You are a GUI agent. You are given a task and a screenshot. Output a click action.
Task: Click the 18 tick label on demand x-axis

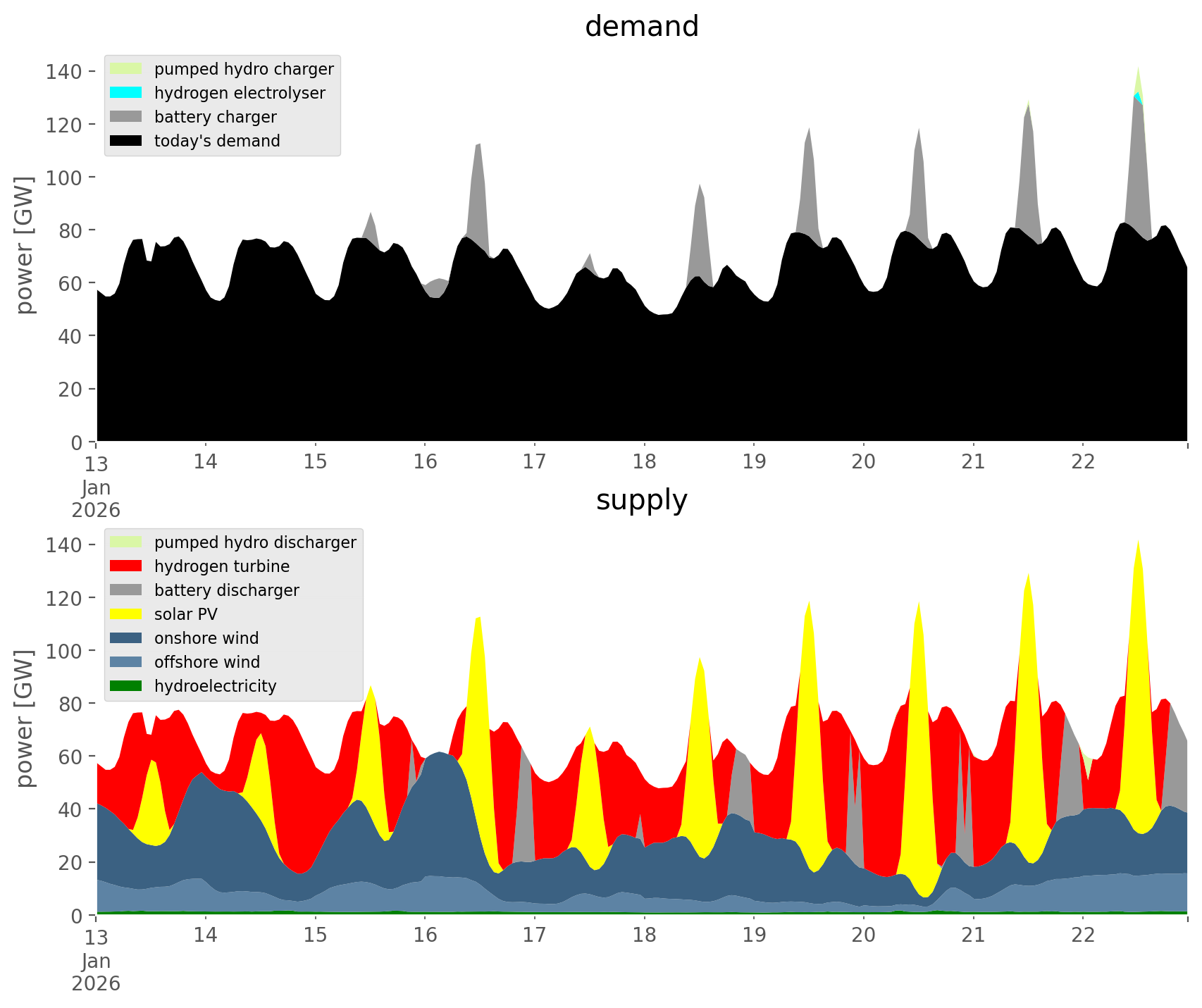pyautogui.click(x=644, y=462)
